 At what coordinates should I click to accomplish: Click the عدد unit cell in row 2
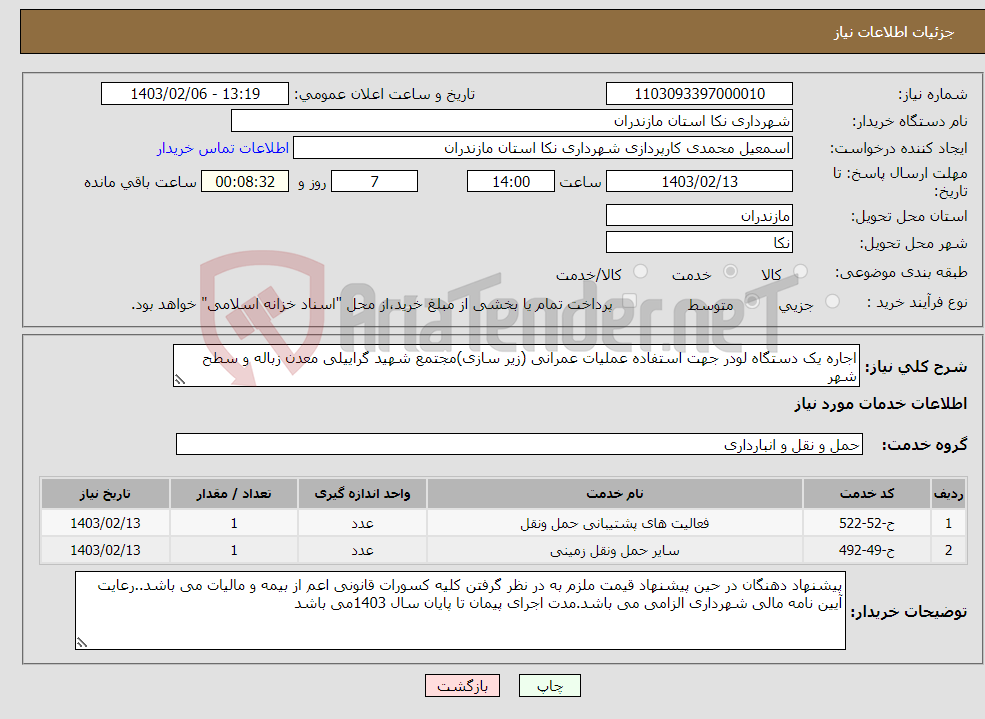tap(362, 550)
